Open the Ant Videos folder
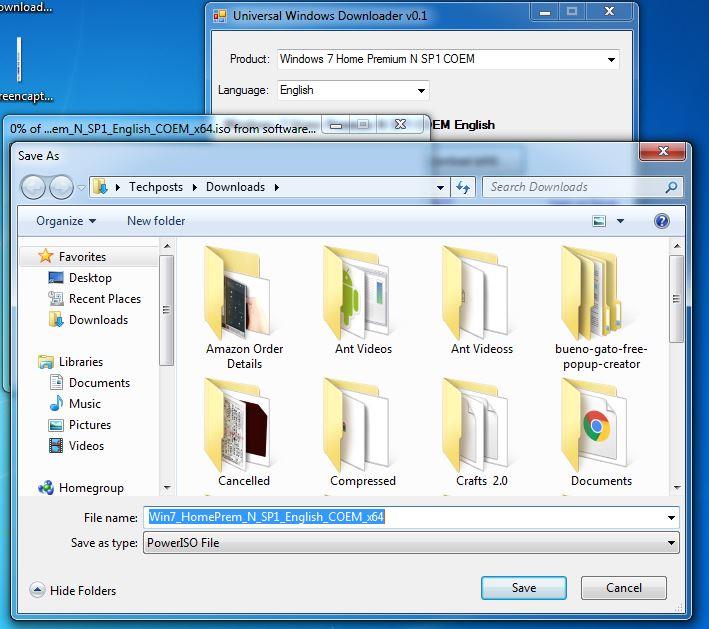 363,301
